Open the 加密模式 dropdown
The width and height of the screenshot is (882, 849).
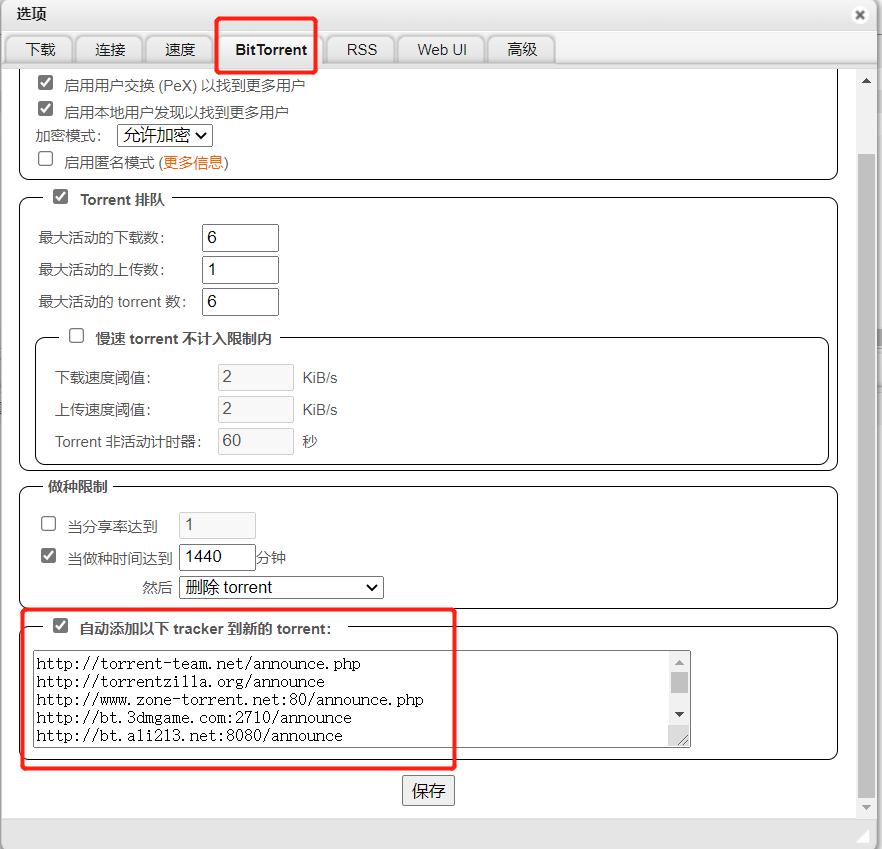[x=164, y=134]
